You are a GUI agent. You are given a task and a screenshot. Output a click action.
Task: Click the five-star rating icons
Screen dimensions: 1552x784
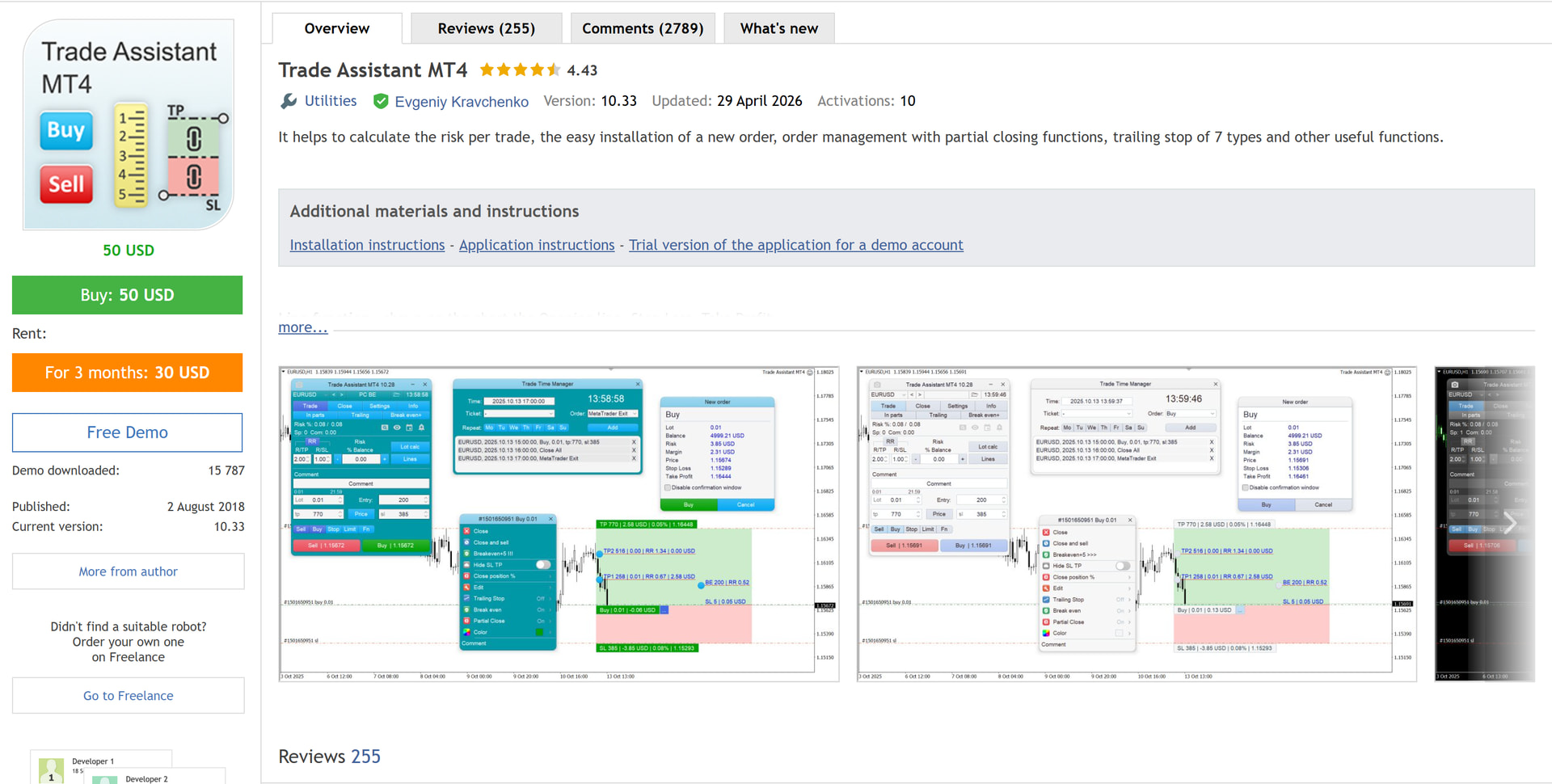click(x=520, y=70)
